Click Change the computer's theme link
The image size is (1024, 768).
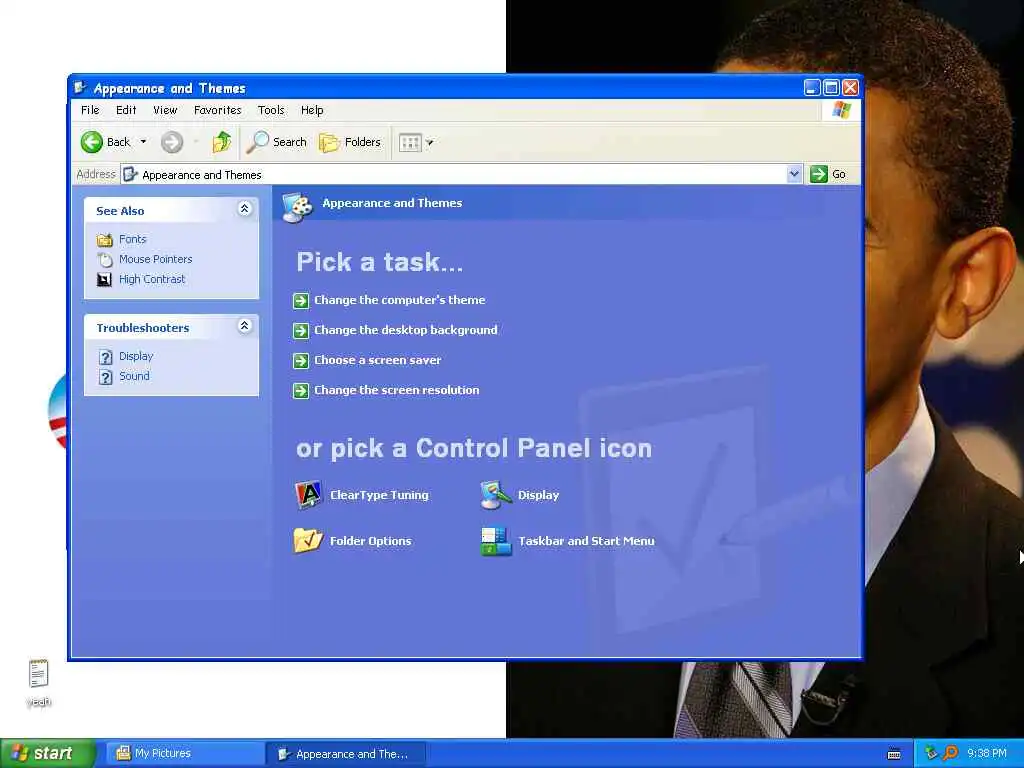coord(400,300)
